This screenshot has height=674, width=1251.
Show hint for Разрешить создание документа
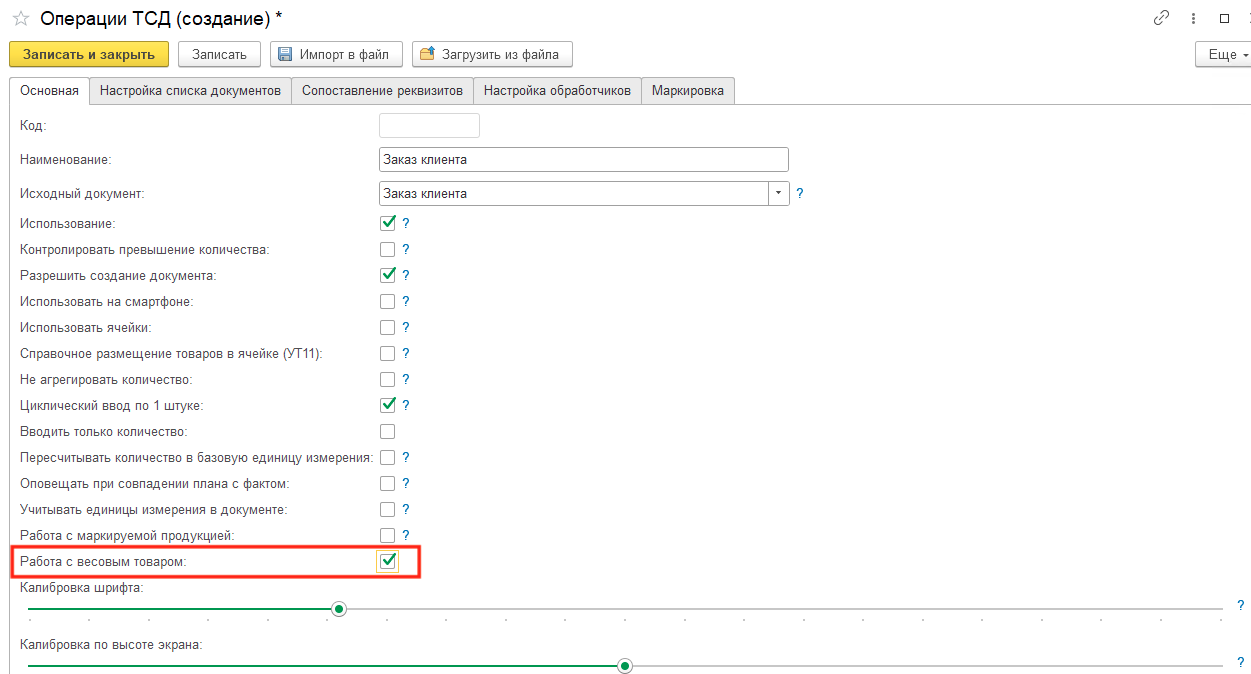click(x=406, y=275)
